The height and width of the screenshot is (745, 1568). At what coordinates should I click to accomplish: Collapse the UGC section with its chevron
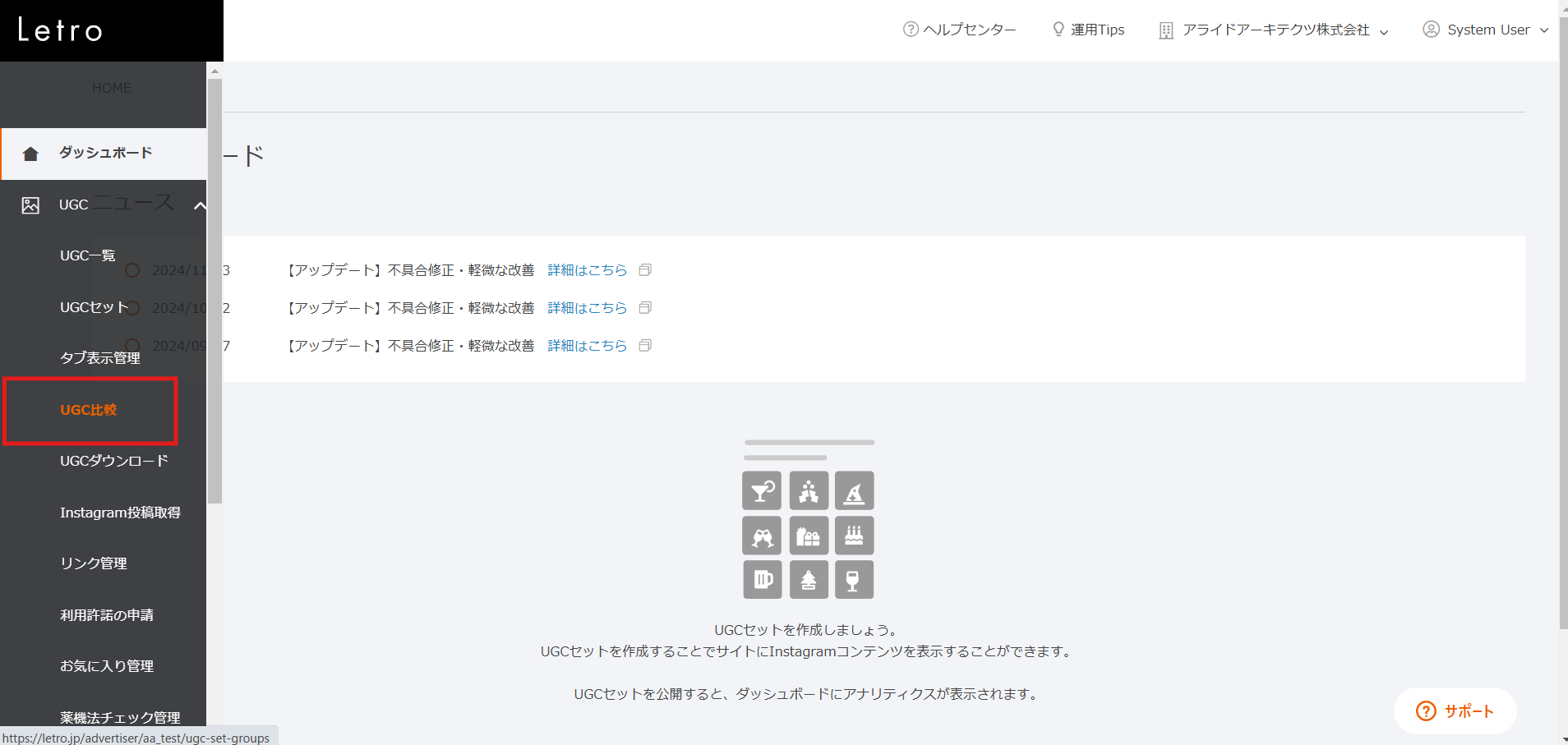coord(200,205)
